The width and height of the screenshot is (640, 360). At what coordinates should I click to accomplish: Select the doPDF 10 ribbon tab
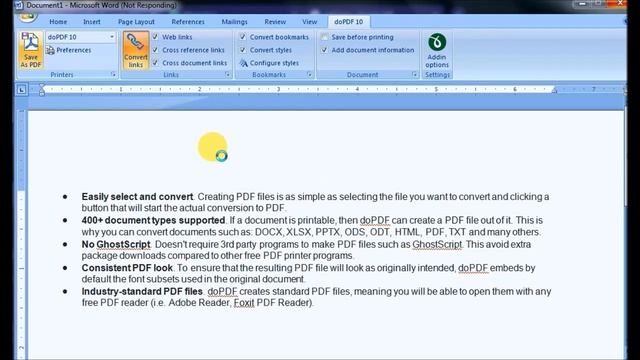[x=349, y=22]
